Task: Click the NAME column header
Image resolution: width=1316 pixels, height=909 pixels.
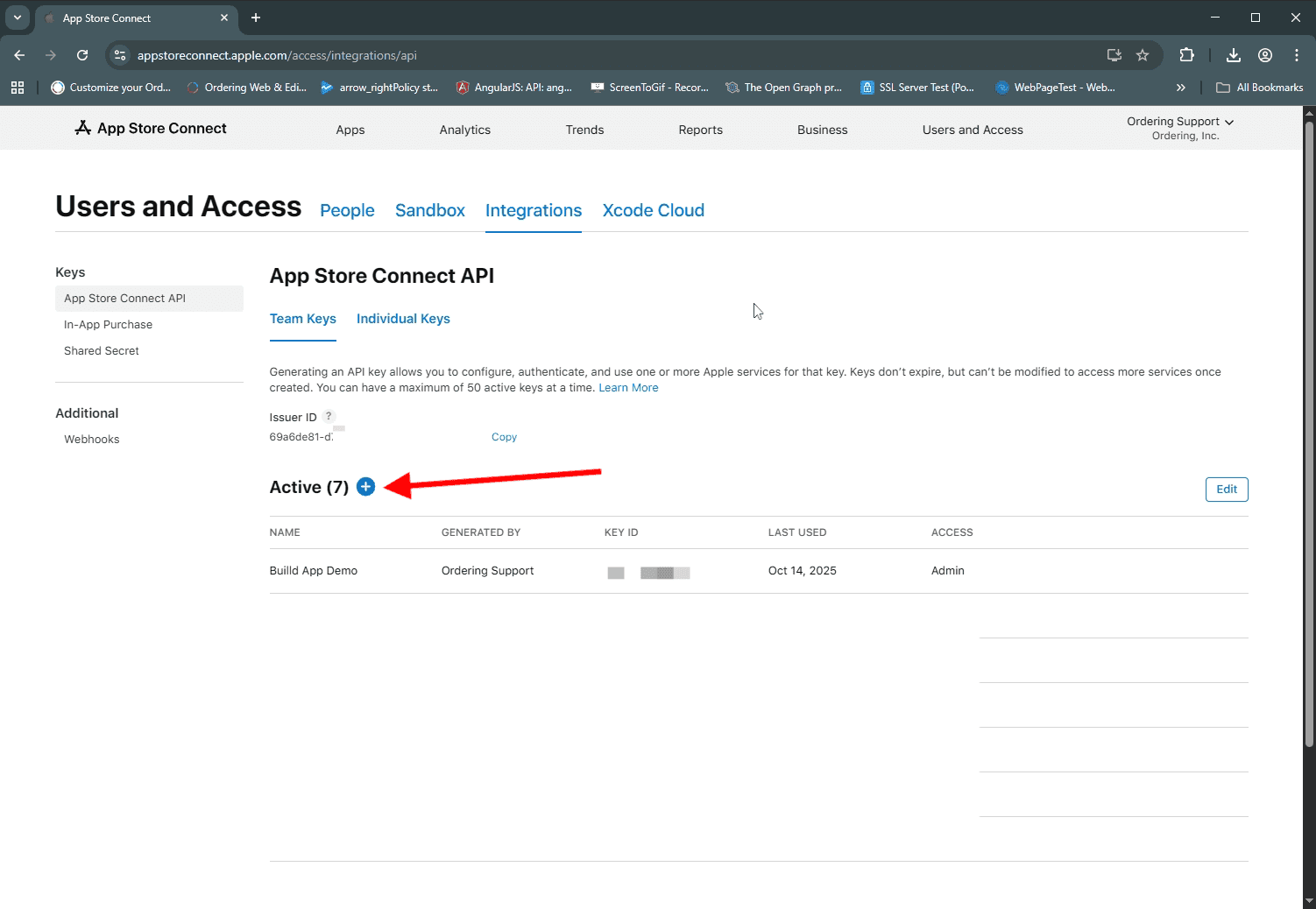Action: tap(285, 532)
